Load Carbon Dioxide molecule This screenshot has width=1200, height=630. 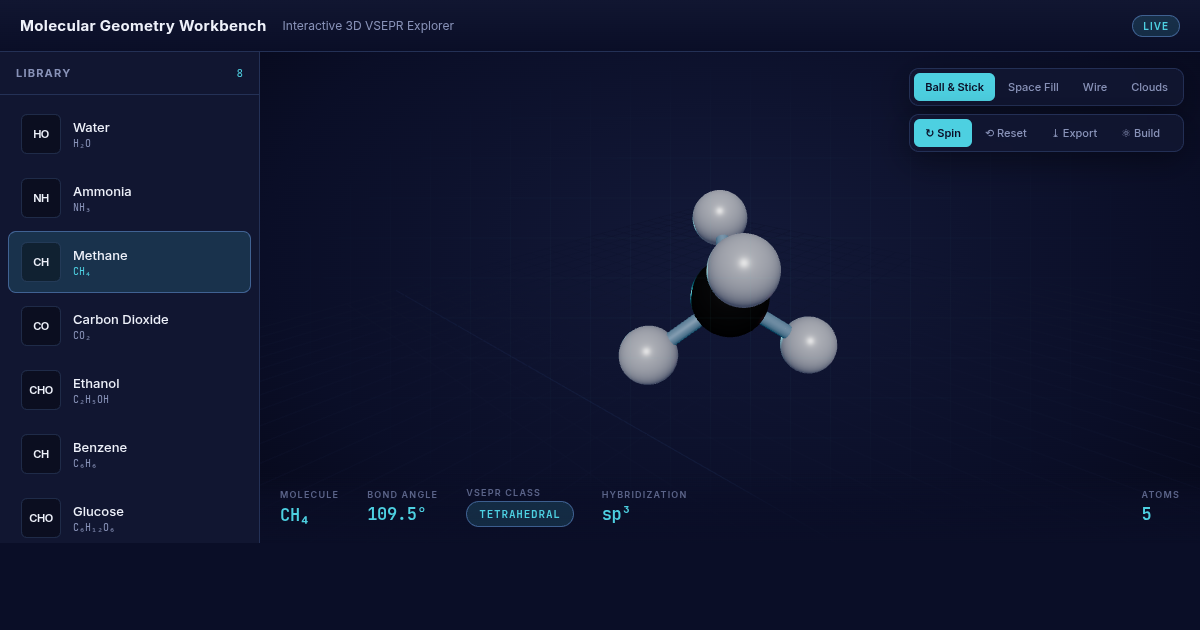pos(129,326)
